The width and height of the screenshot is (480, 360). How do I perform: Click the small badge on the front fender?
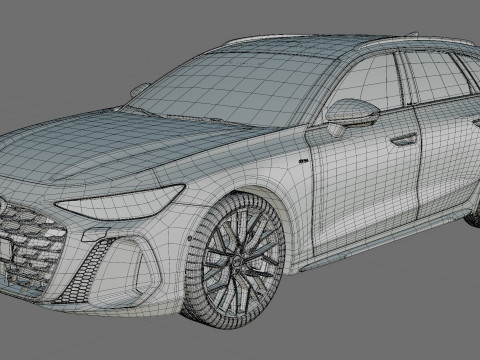(305, 161)
